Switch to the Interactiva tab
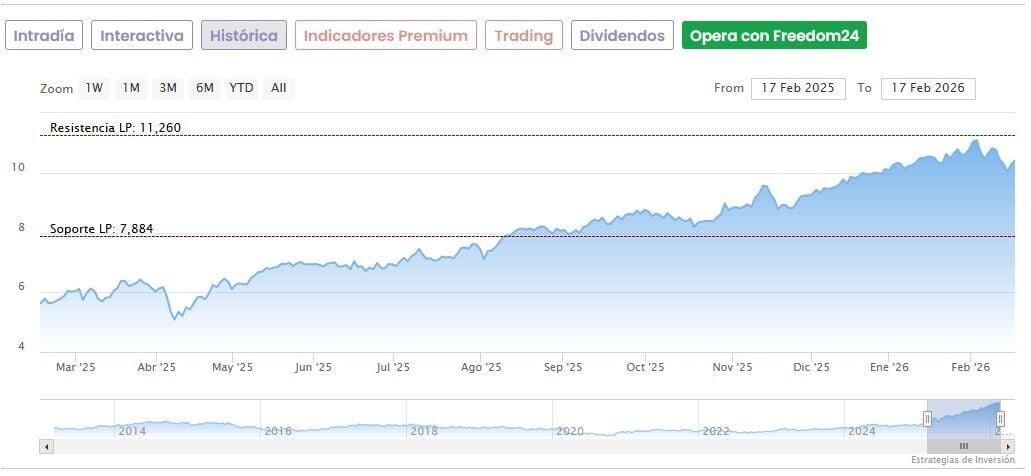1031x476 pixels. click(x=142, y=36)
